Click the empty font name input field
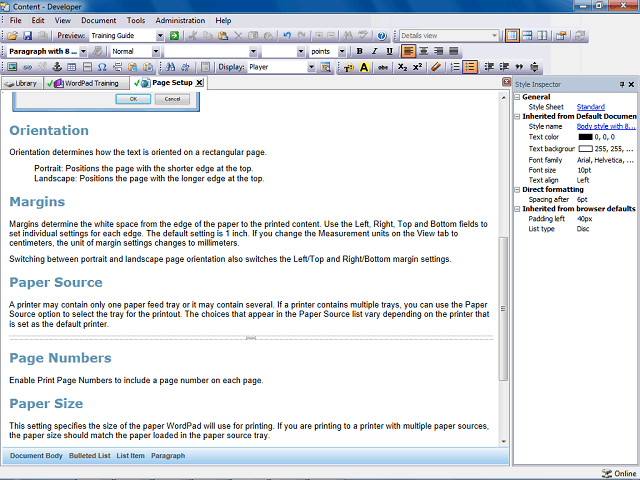This screenshot has height=480, width=640. (x=207, y=51)
